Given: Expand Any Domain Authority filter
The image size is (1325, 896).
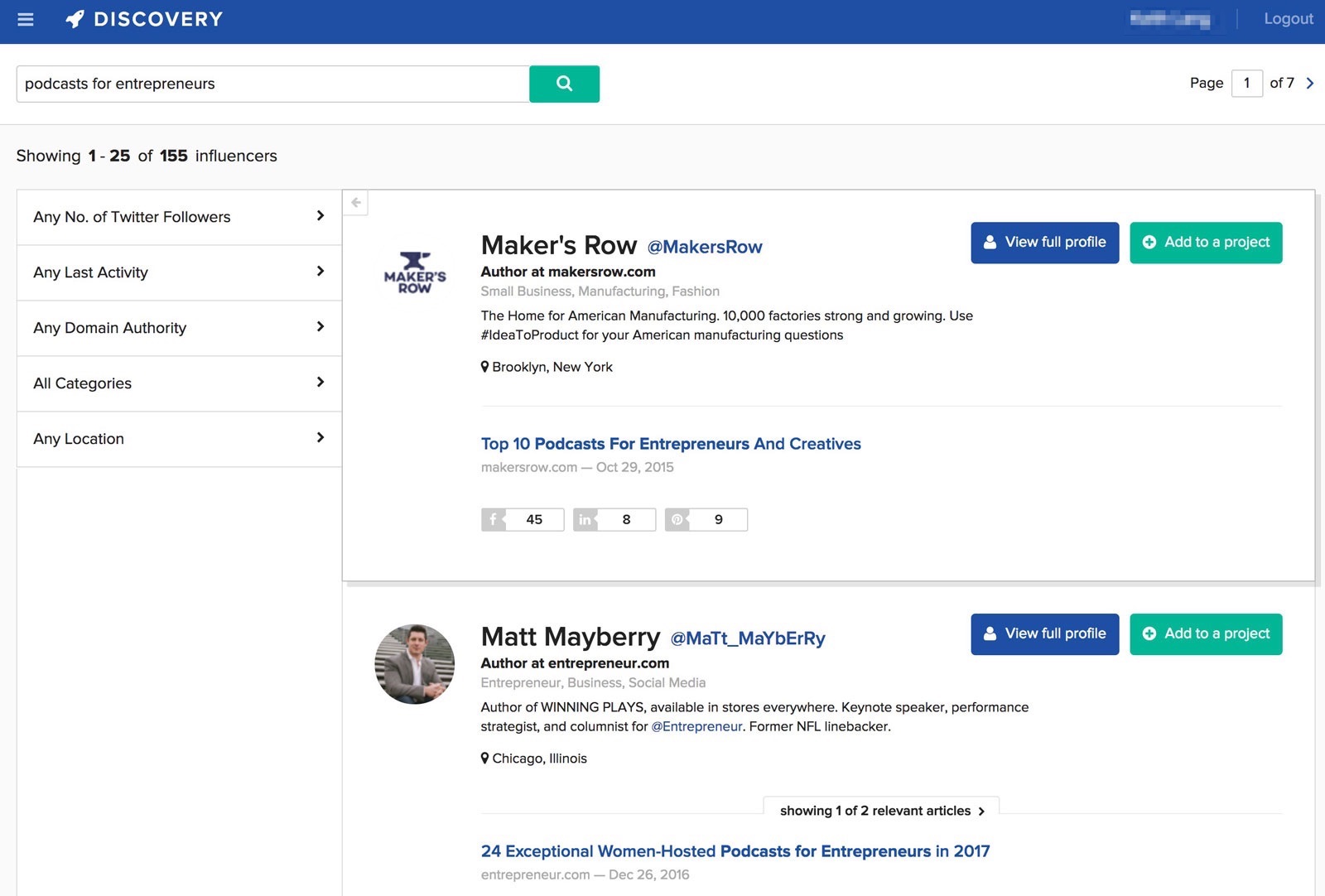Looking at the screenshot, I should coord(179,328).
